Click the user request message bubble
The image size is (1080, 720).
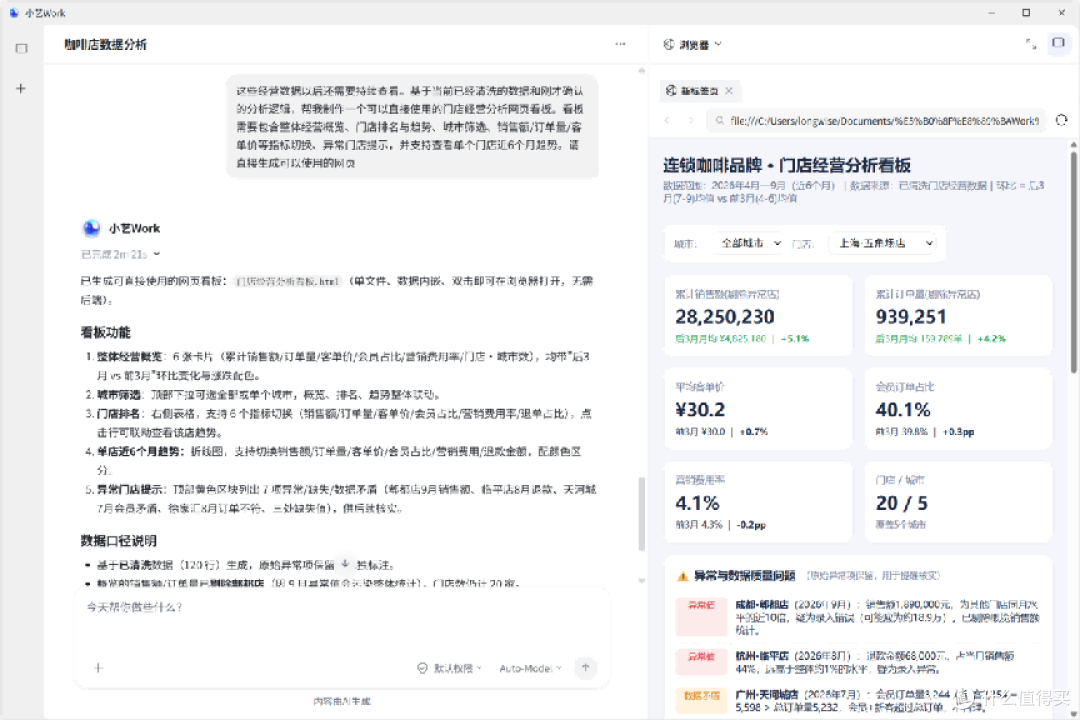[x=412, y=127]
